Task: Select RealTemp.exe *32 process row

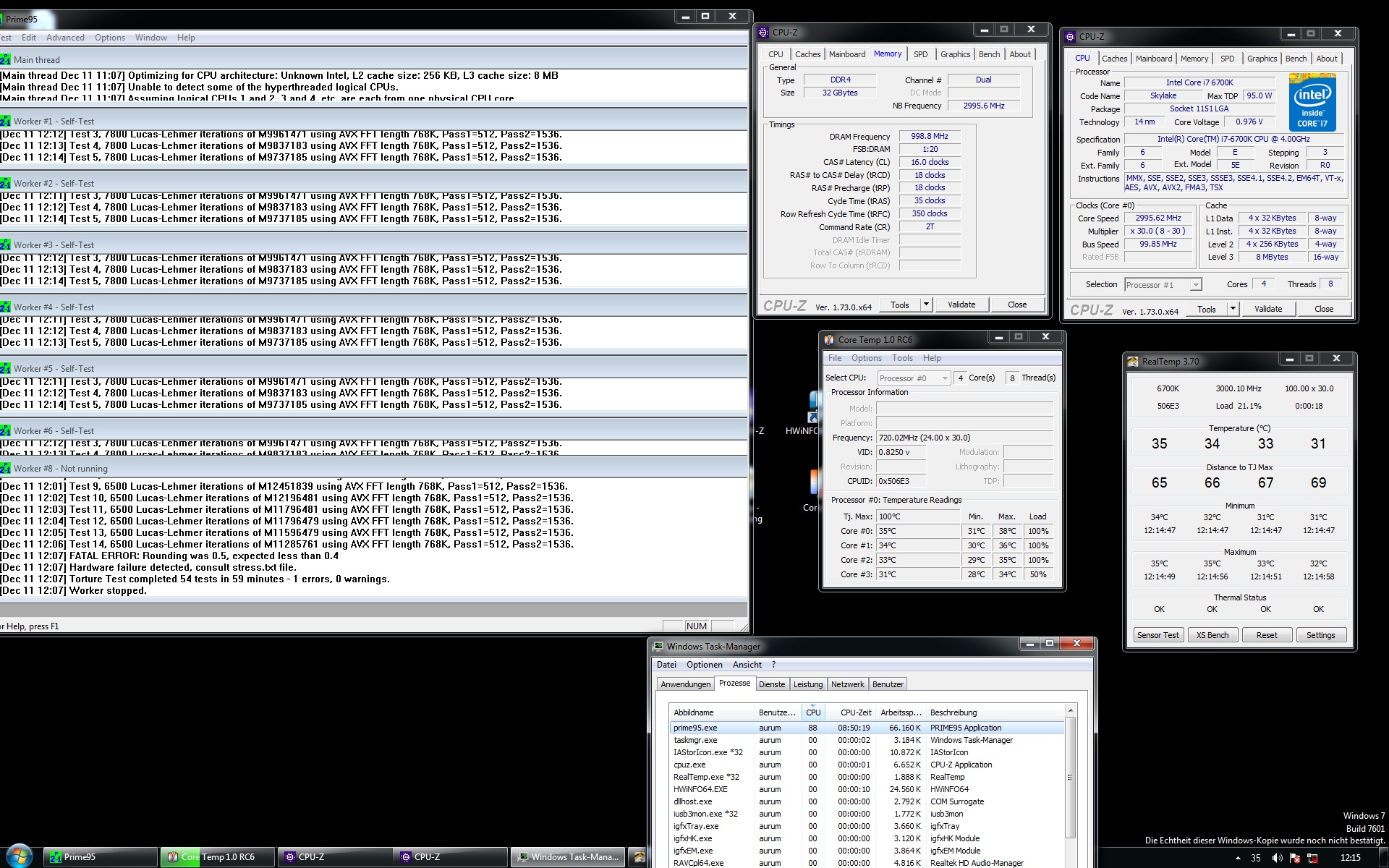Action: point(867,777)
